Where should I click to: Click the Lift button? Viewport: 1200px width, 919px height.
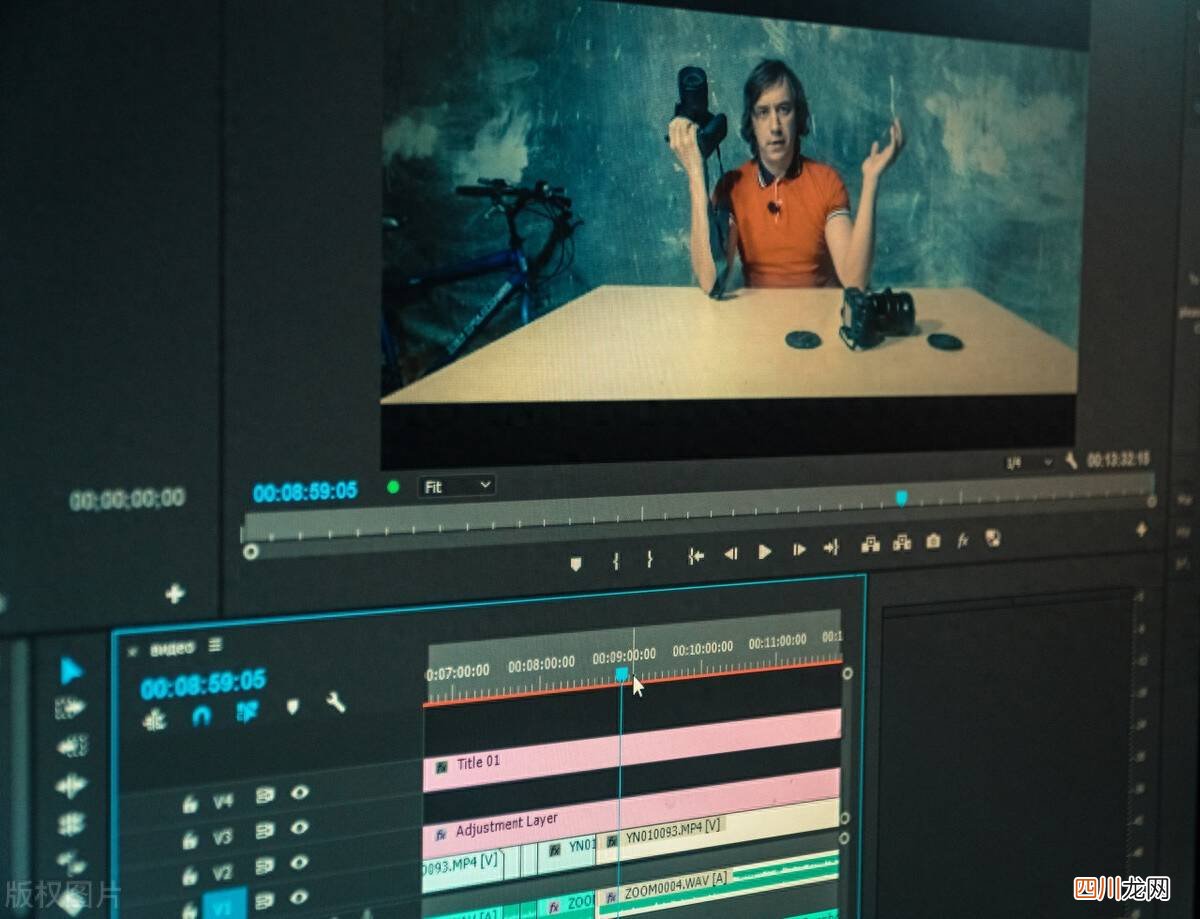point(870,545)
